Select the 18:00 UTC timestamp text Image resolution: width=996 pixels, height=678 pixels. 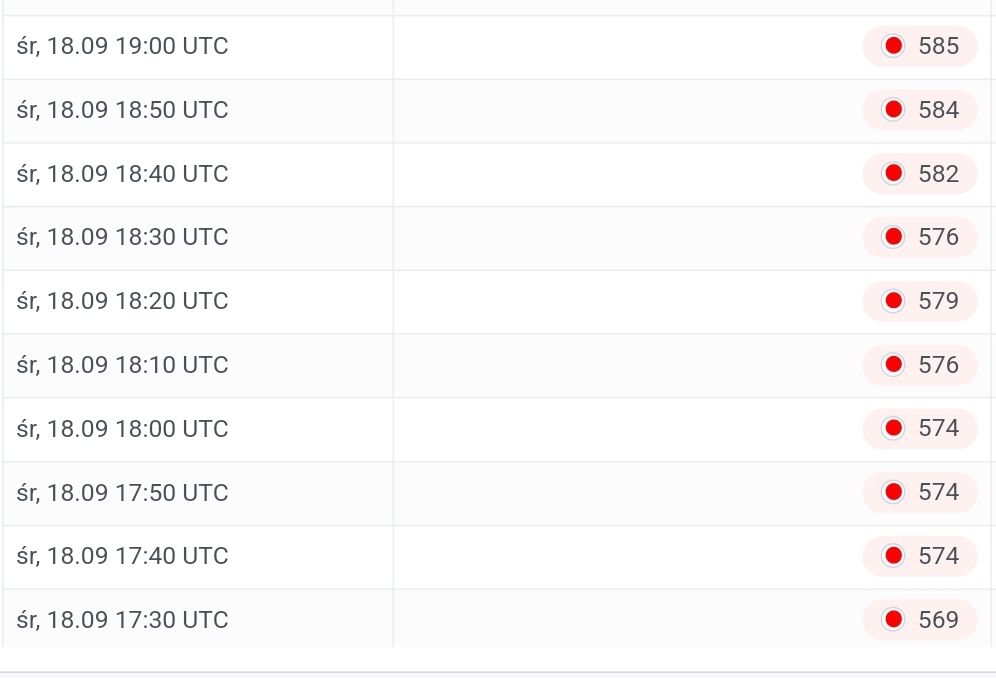click(123, 429)
